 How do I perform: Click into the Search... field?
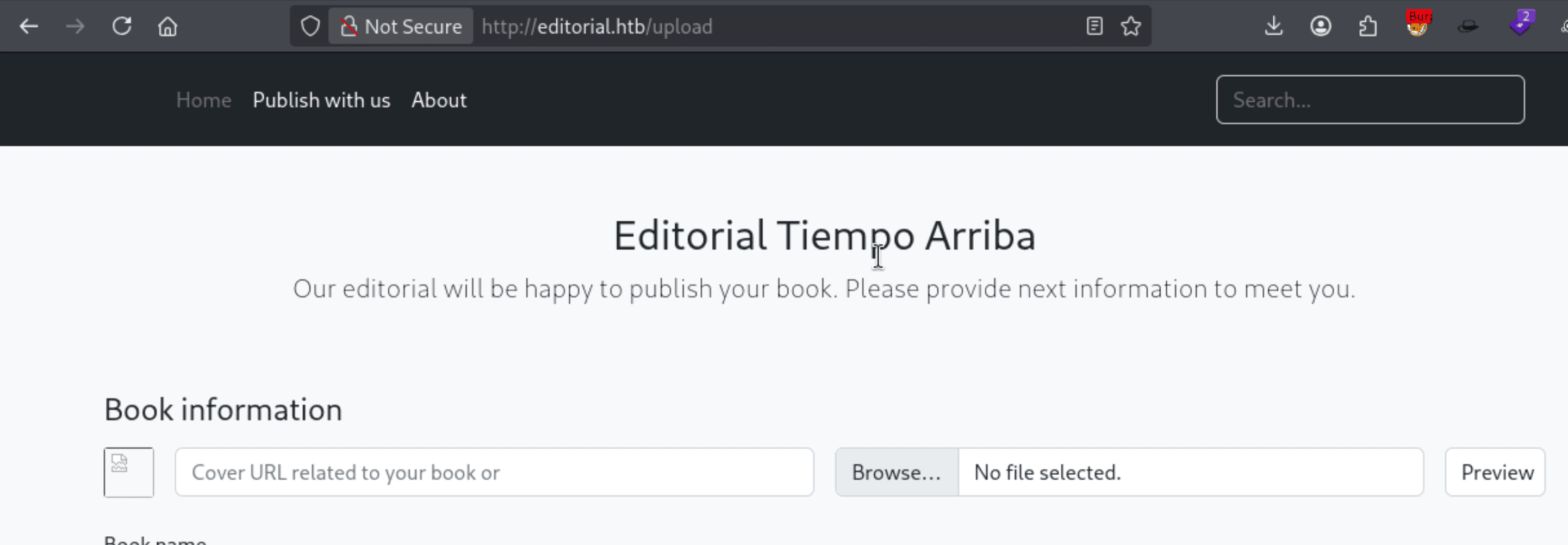tap(1370, 100)
